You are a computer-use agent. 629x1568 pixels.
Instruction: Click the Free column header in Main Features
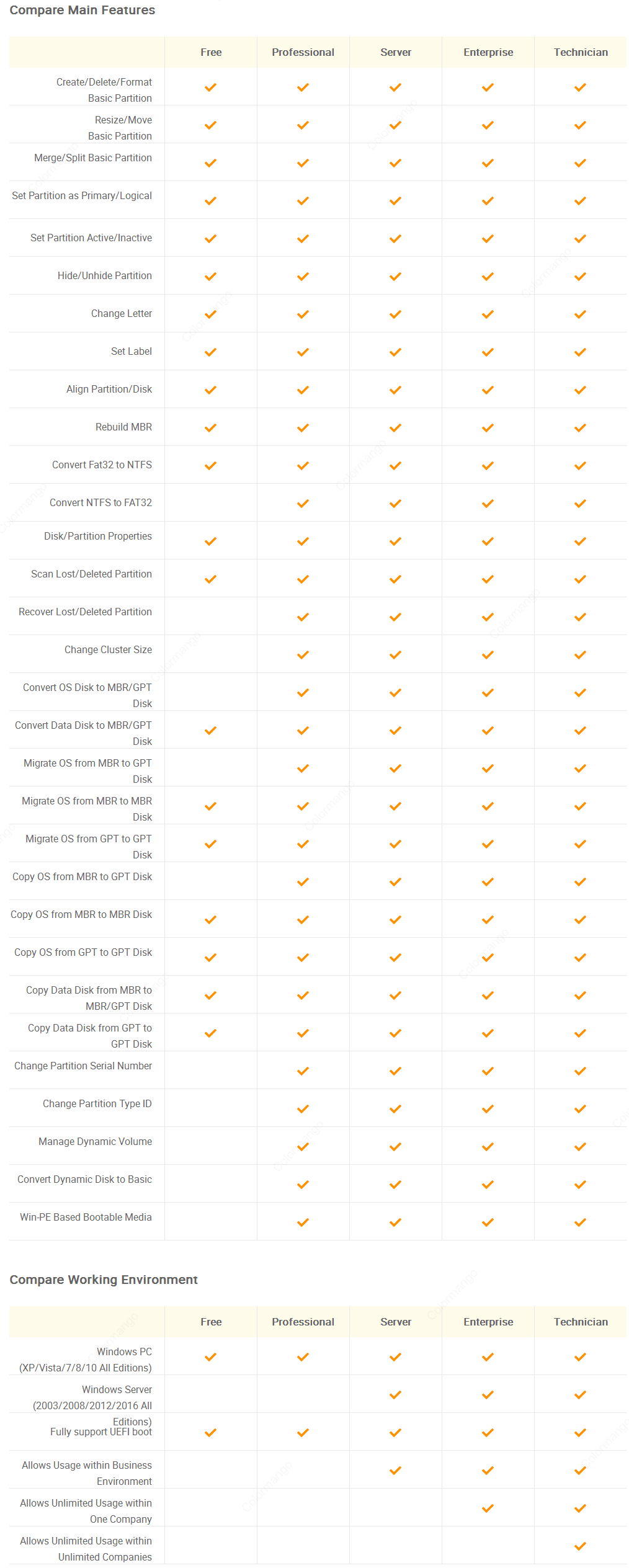click(x=211, y=52)
